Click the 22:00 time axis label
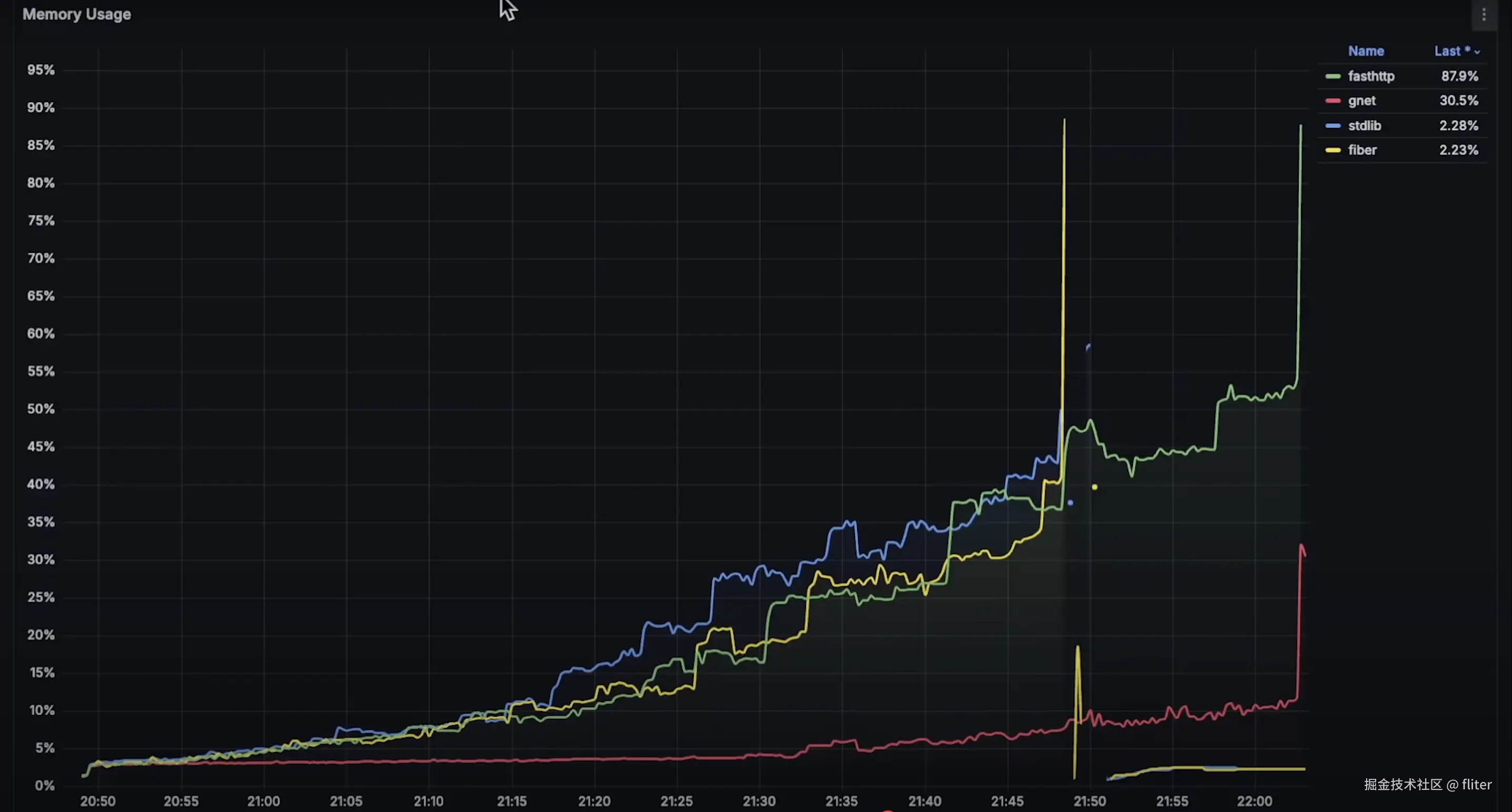Screen dimensions: 1512x812 (1255, 801)
